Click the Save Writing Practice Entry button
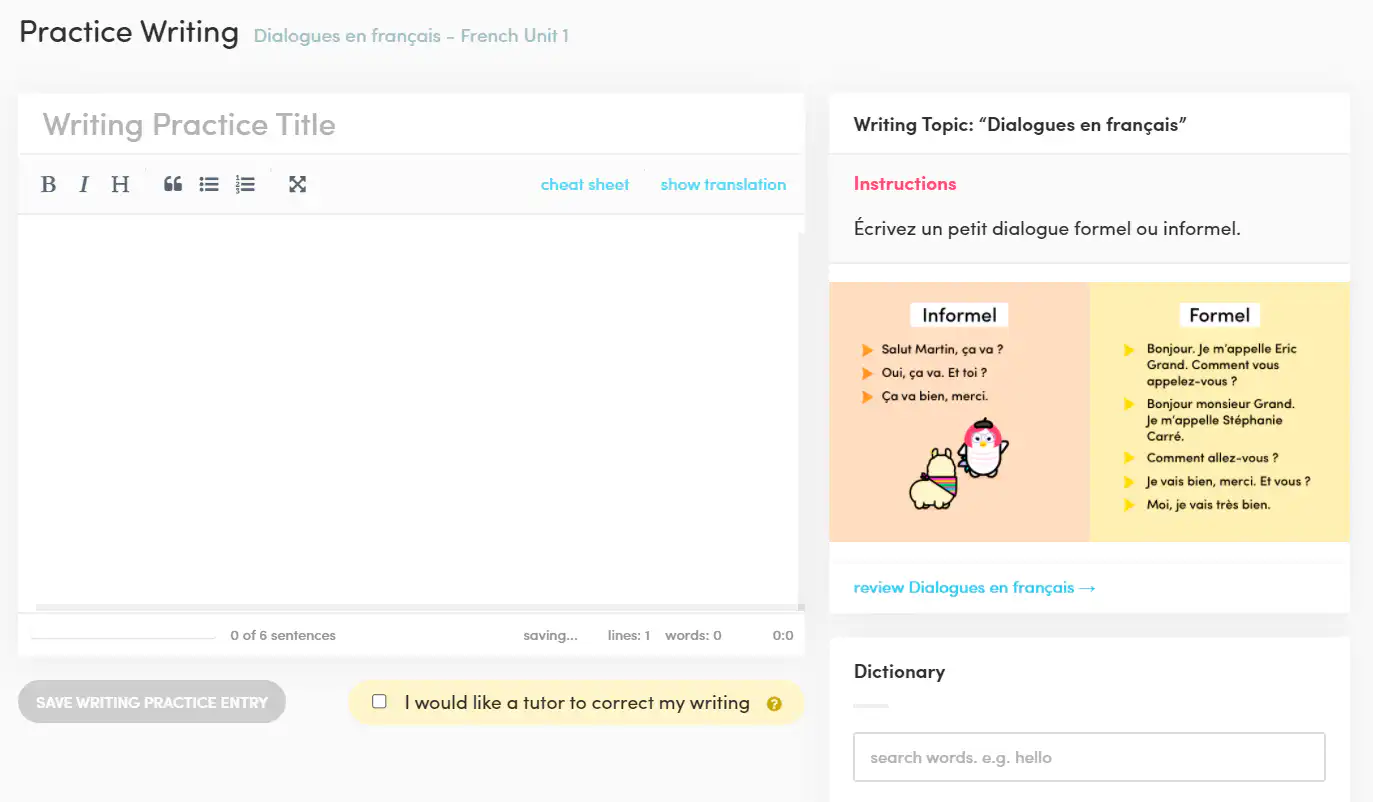The width and height of the screenshot is (1373, 802). [152, 702]
